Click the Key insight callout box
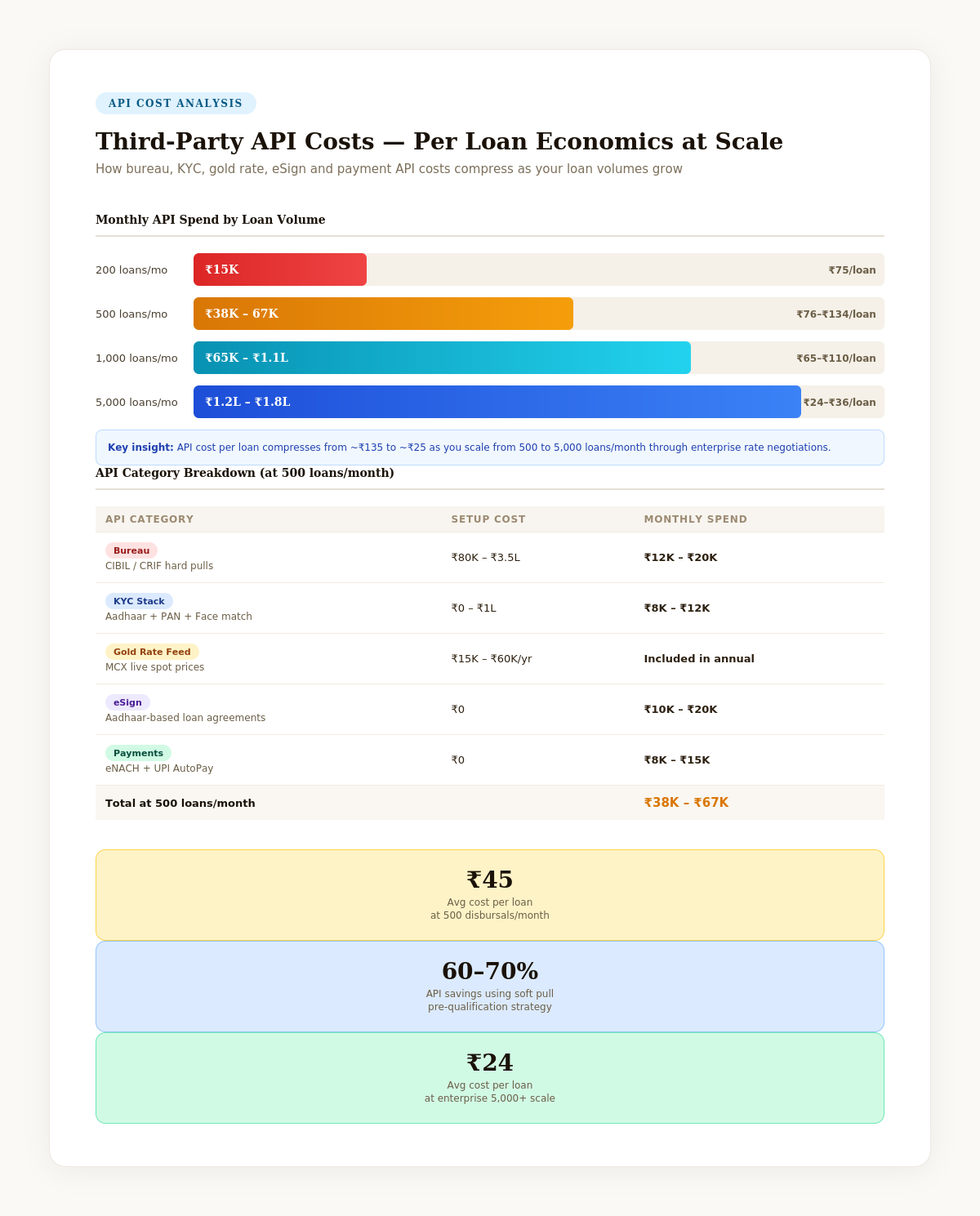Image resolution: width=980 pixels, height=1216 pixels. pyautogui.click(x=490, y=448)
